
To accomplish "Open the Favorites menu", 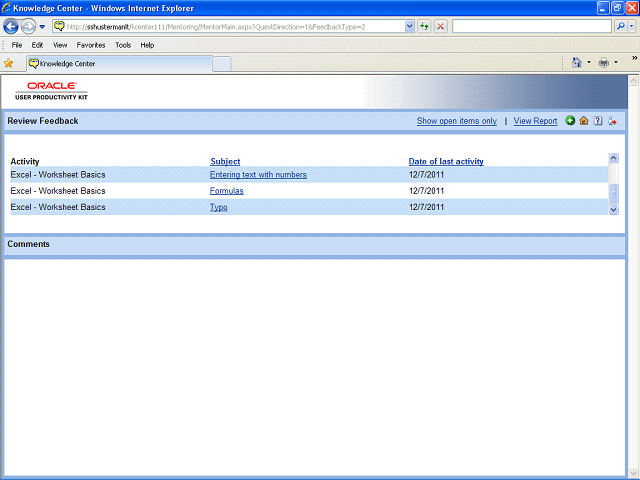I will [91, 45].
